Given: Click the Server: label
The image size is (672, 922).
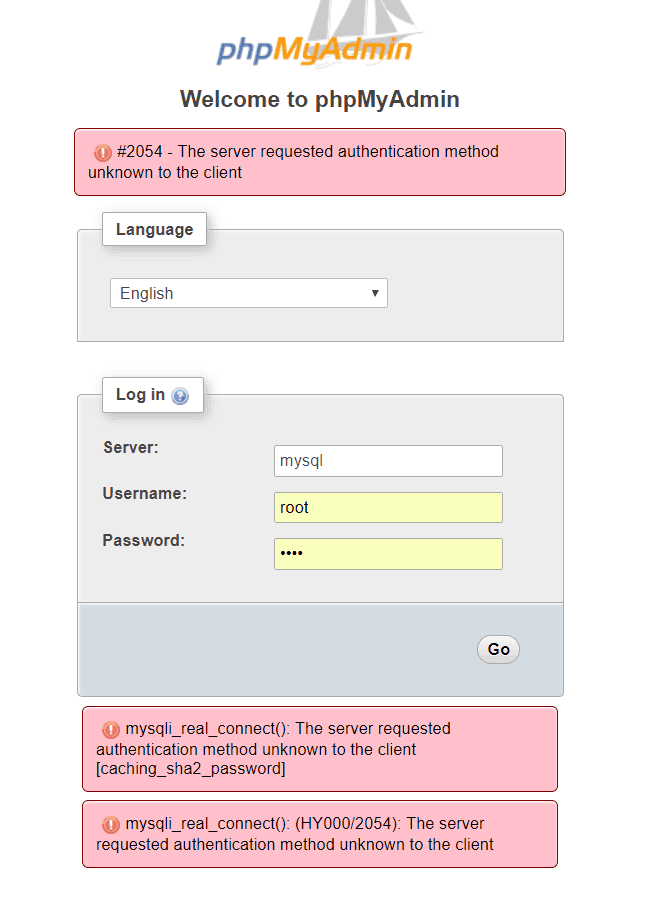Looking at the screenshot, I should pyautogui.click(x=131, y=447).
